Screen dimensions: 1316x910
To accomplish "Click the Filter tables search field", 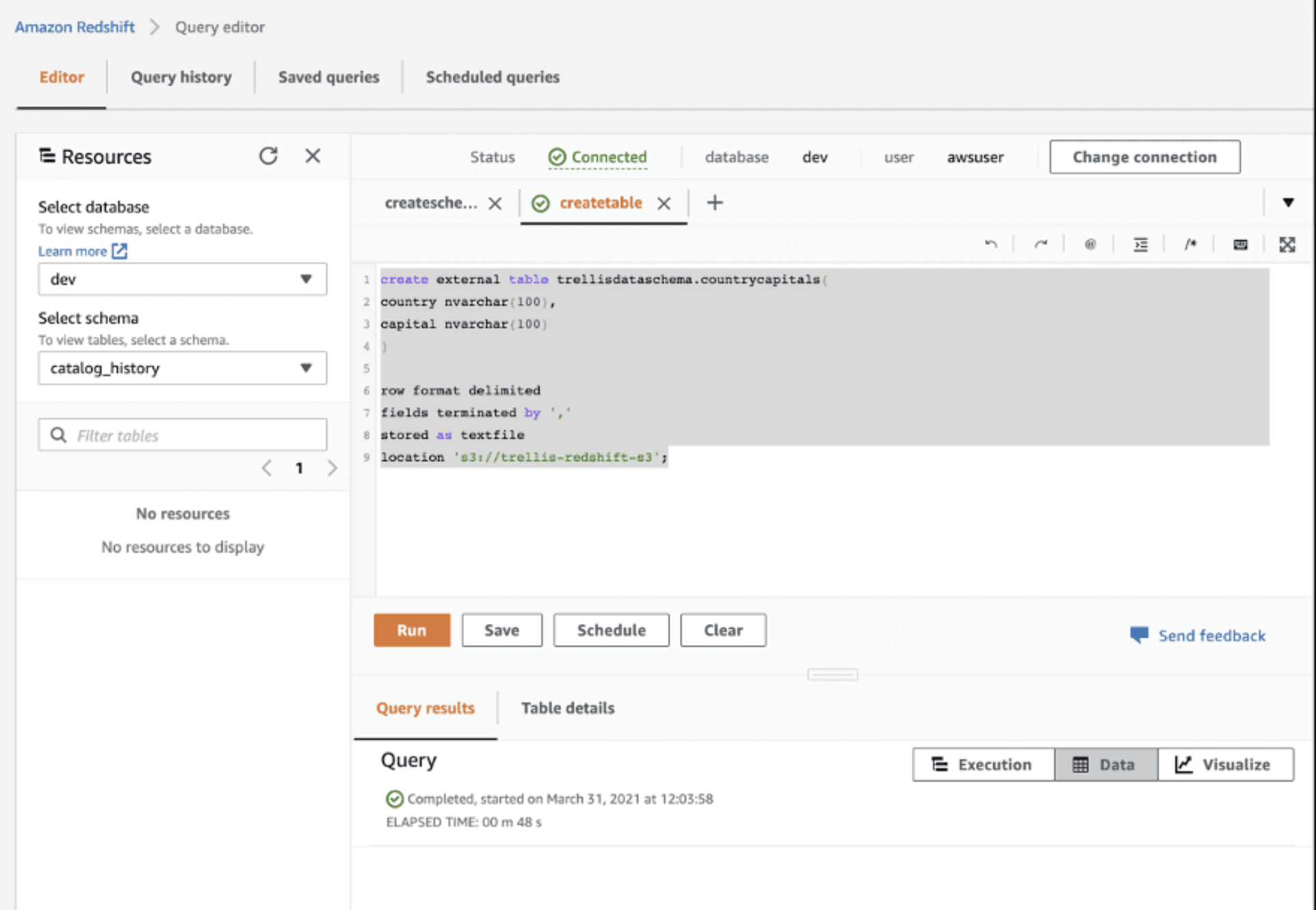I will (183, 435).
